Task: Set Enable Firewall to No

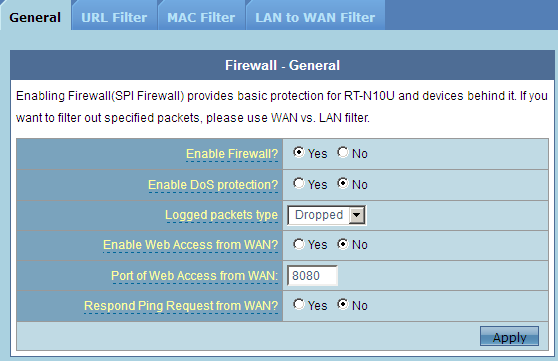Action: coord(343,152)
